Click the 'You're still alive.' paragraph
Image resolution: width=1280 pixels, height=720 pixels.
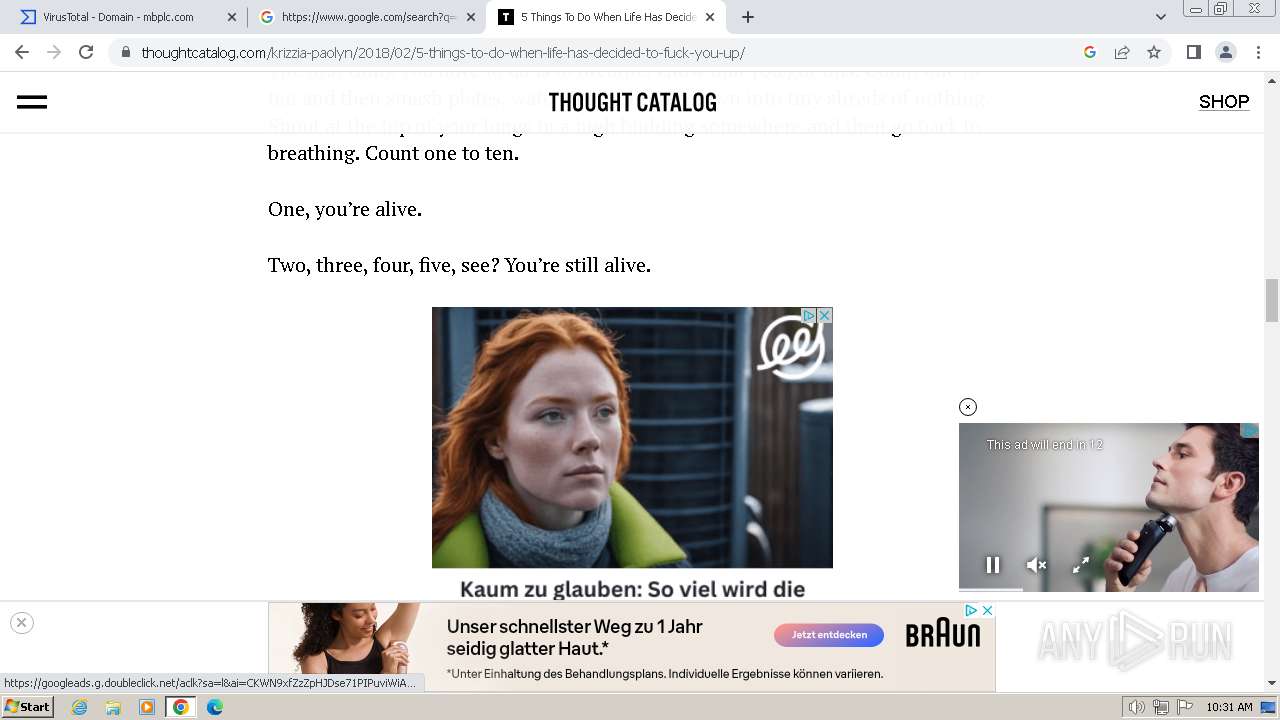click(459, 265)
